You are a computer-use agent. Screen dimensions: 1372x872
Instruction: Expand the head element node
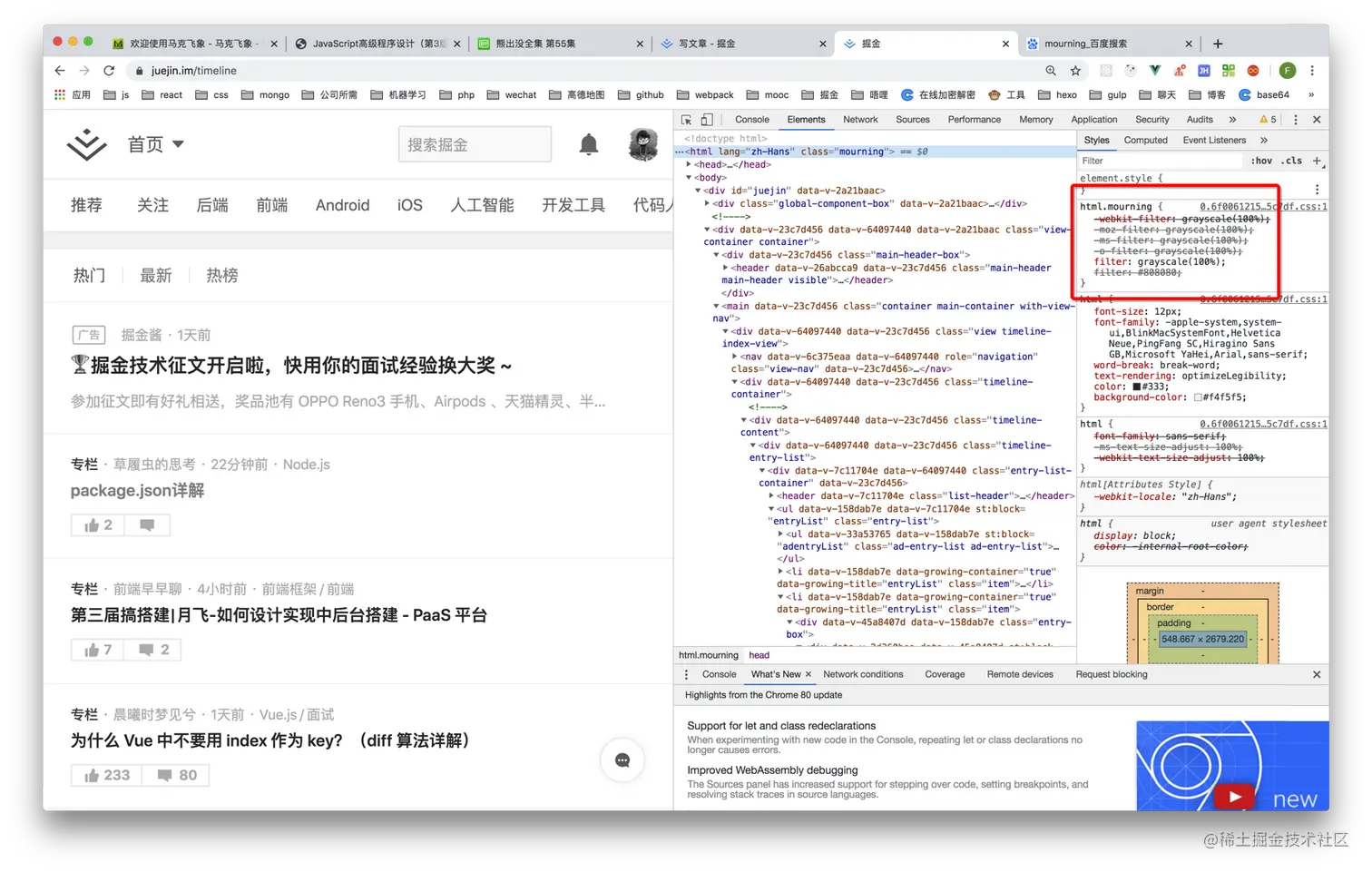click(689, 165)
